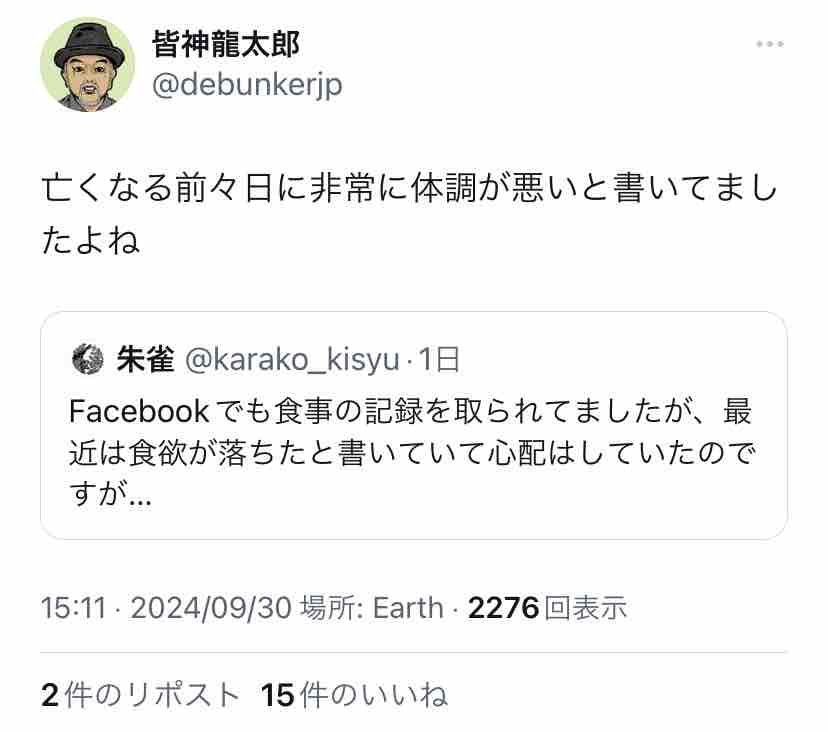Viewport: 828px width, 732px height.
Task: Open 朱雀's name in the quoted post
Action: point(145,360)
